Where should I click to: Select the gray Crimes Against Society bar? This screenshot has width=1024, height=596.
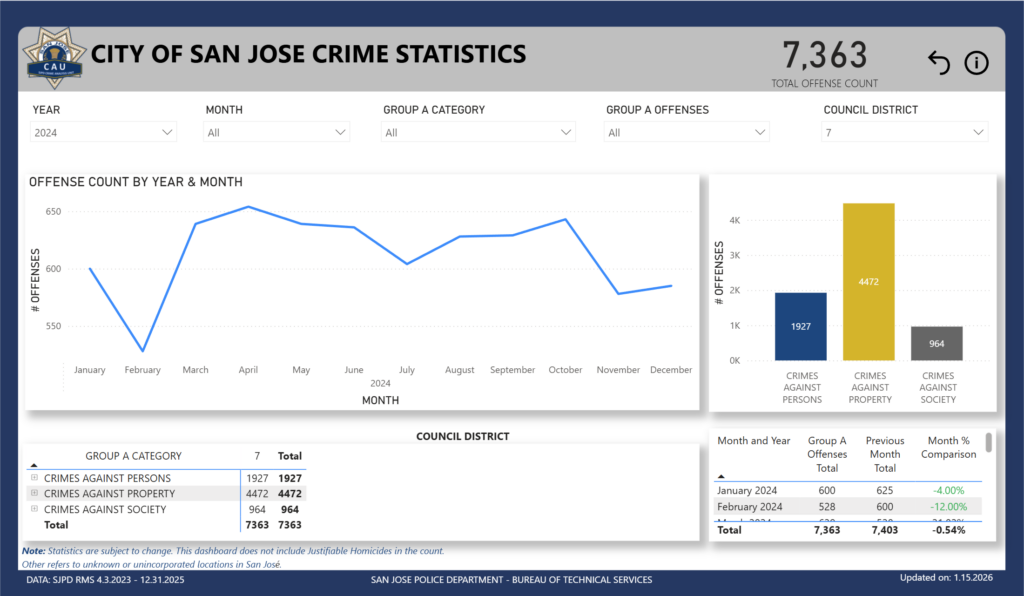[x=936, y=343]
